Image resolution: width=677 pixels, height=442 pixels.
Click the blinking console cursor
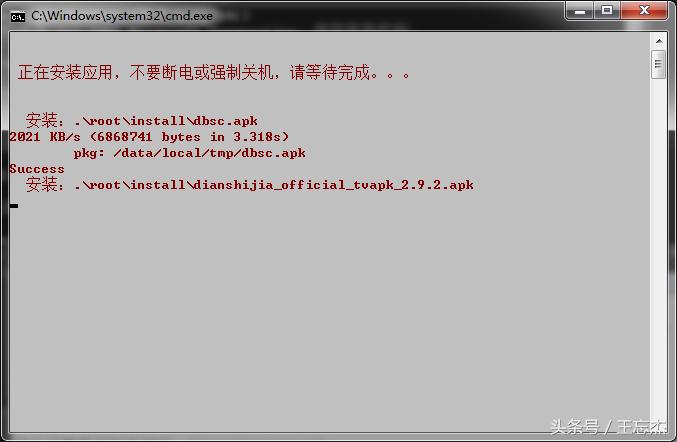coord(14,205)
